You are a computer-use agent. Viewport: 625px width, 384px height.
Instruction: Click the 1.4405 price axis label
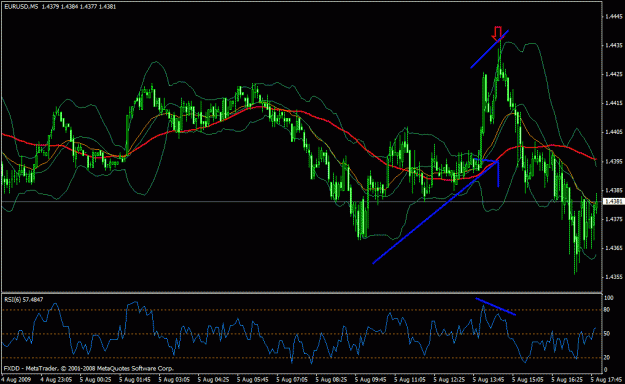[x=613, y=132]
